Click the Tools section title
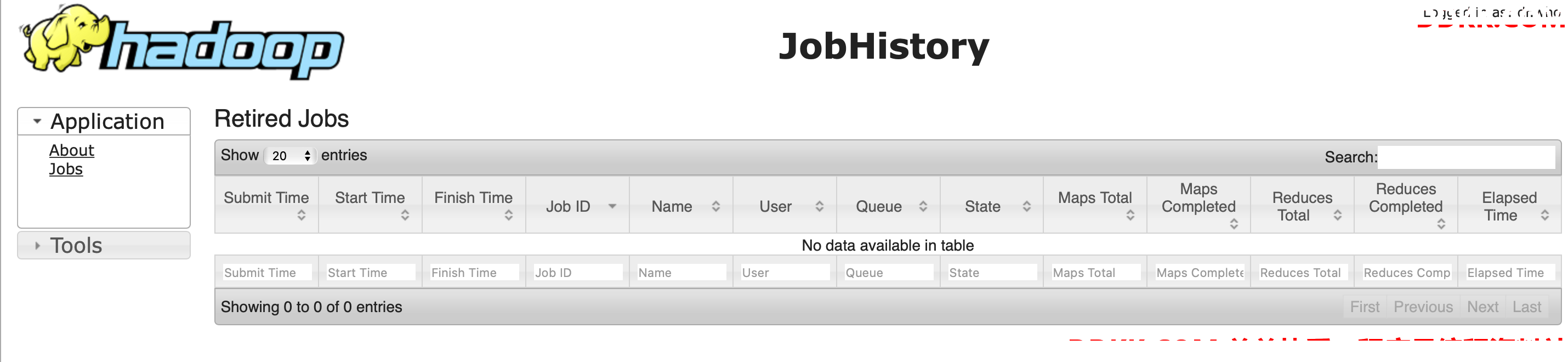This screenshot has height=362, width=1568. click(76, 246)
